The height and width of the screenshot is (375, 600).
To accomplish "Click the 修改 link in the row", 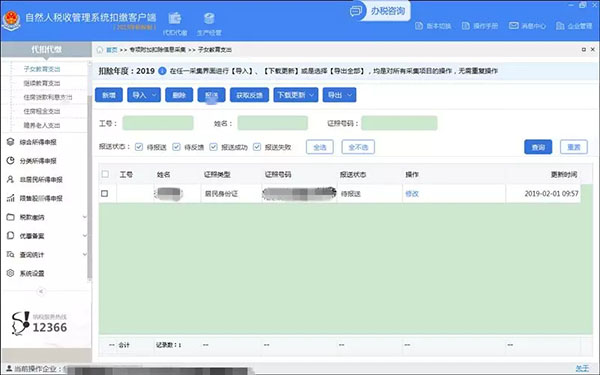I will pyautogui.click(x=412, y=194).
